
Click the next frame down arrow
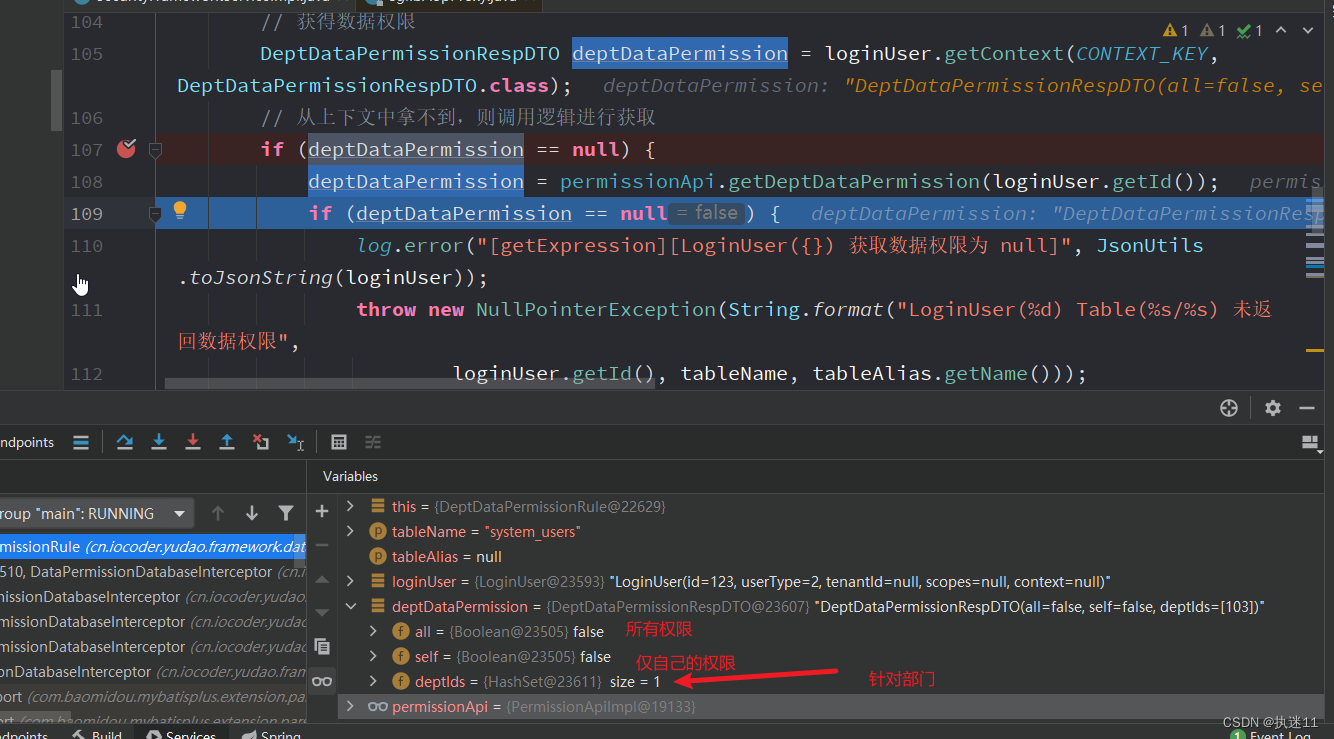252,513
